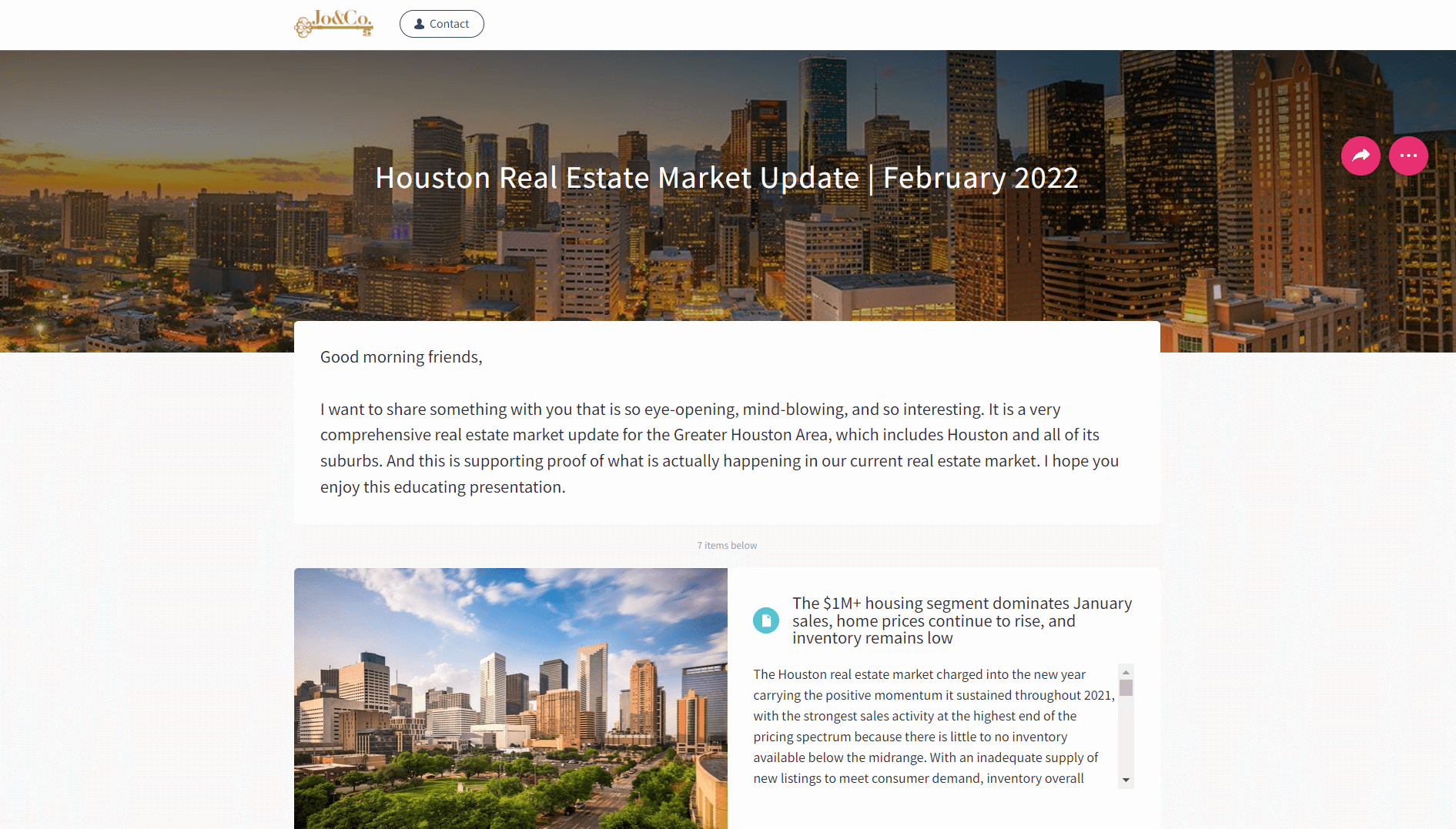Click the Houston Real Estate Market Update title
This screenshot has height=829, width=1456.
click(616, 178)
